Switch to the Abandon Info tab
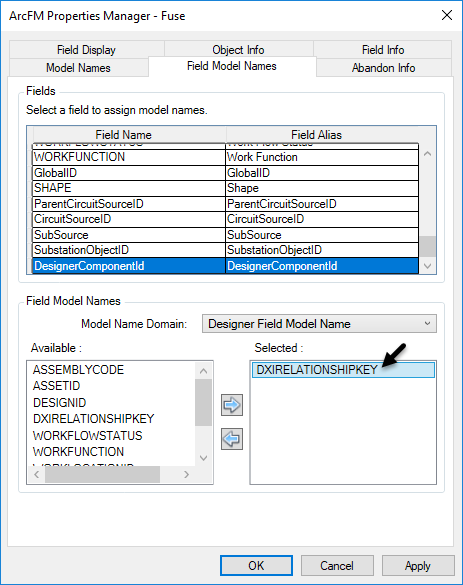 pos(384,68)
